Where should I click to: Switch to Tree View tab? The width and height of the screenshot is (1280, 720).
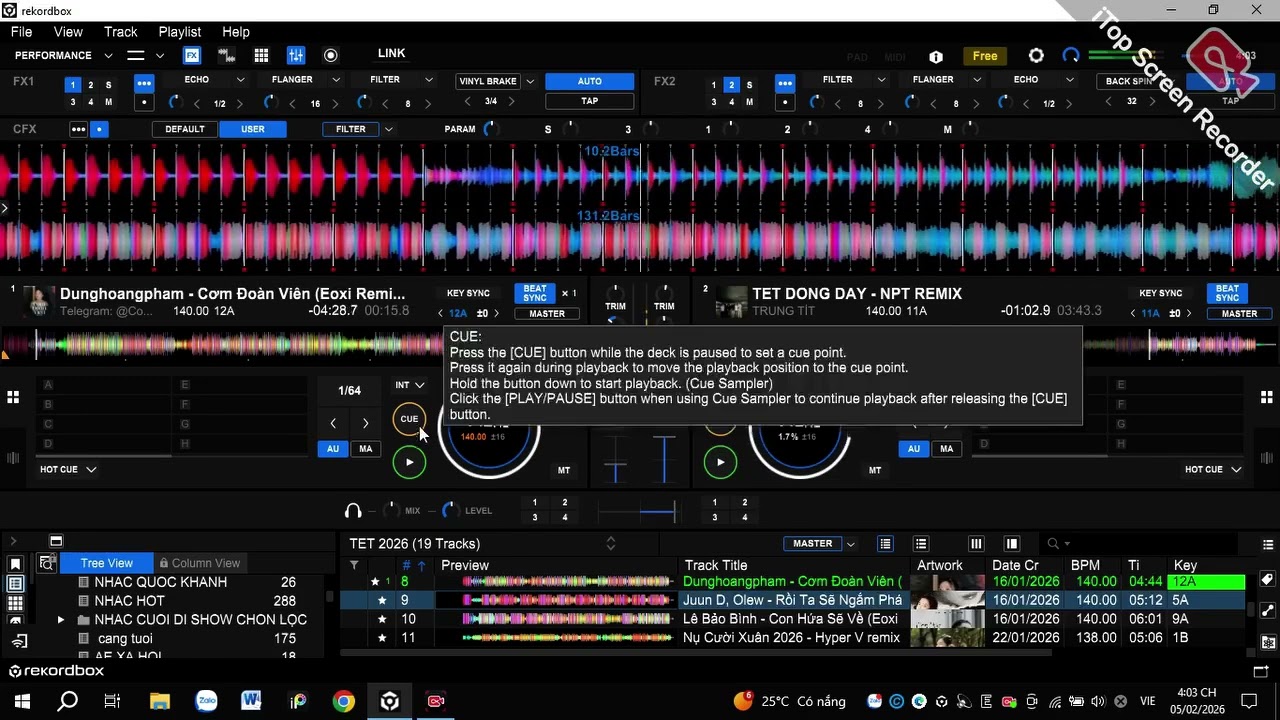click(106, 563)
